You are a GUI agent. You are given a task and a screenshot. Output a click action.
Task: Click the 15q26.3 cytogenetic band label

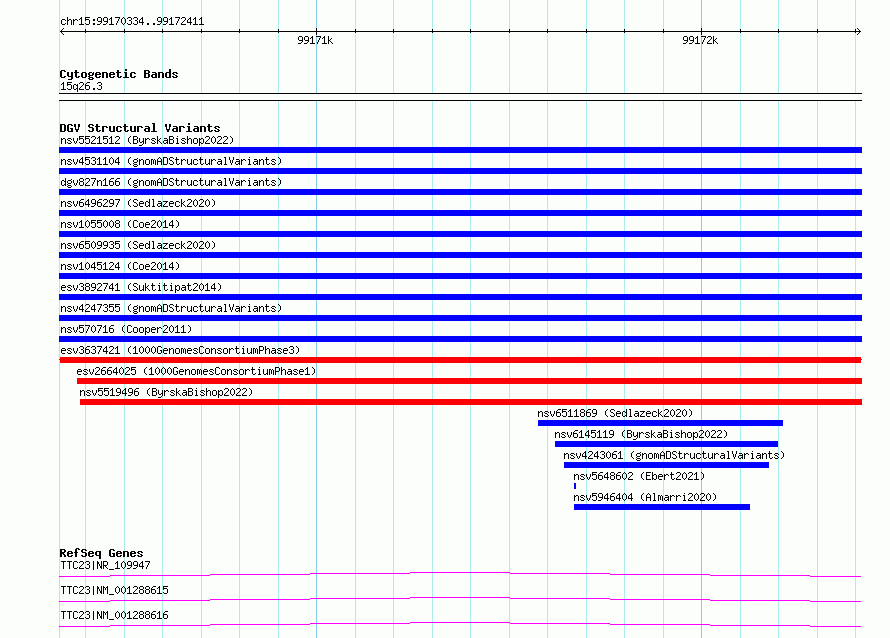pyautogui.click(x=81, y=86)
